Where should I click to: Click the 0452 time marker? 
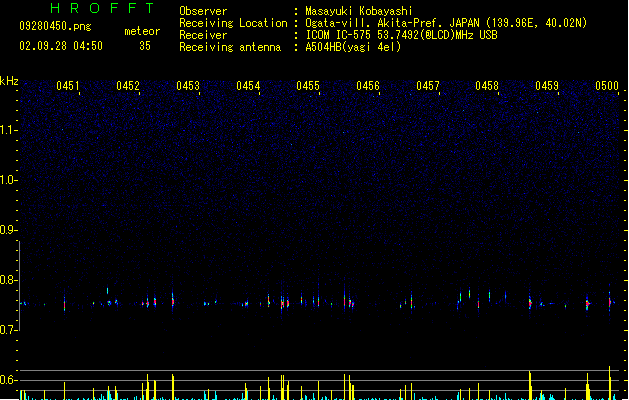(128, 86)
